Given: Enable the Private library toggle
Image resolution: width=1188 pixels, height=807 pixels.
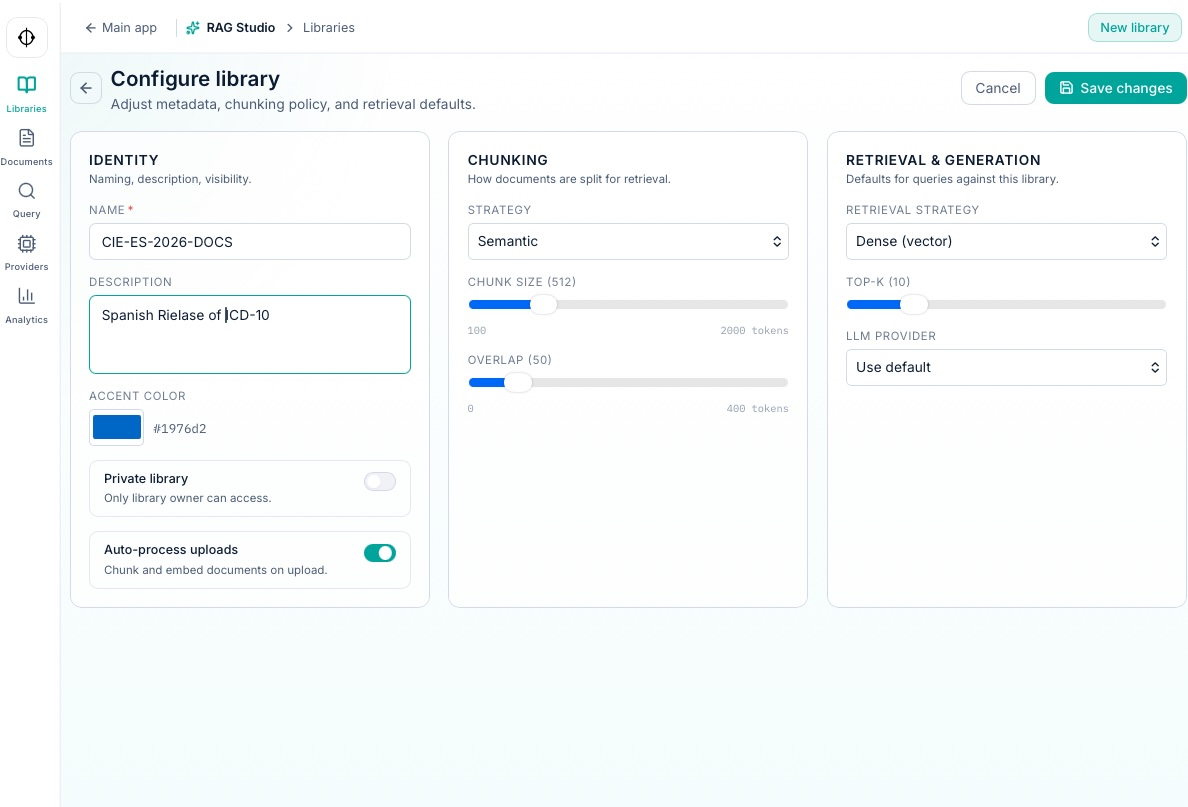Looking at the screenshot, I should point(380,481).
